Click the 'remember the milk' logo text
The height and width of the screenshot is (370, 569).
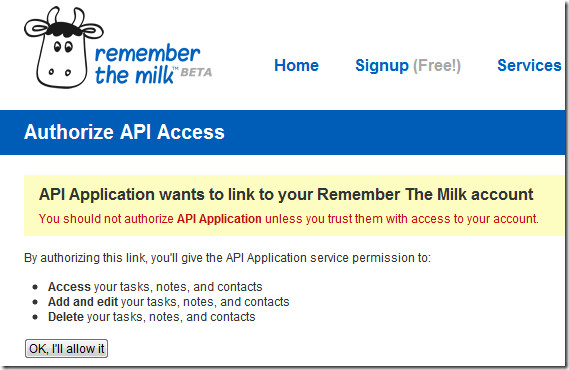pyautogui.click(x=147, y=65)
